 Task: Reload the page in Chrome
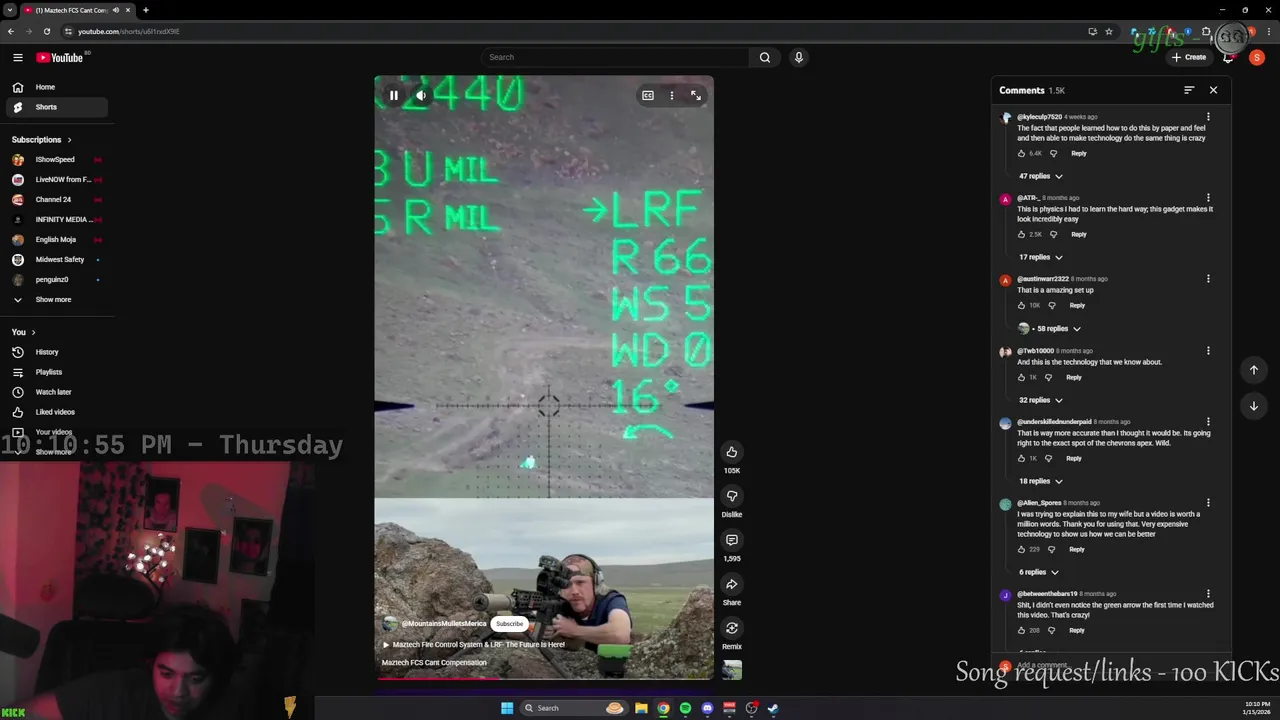[46, 31]
